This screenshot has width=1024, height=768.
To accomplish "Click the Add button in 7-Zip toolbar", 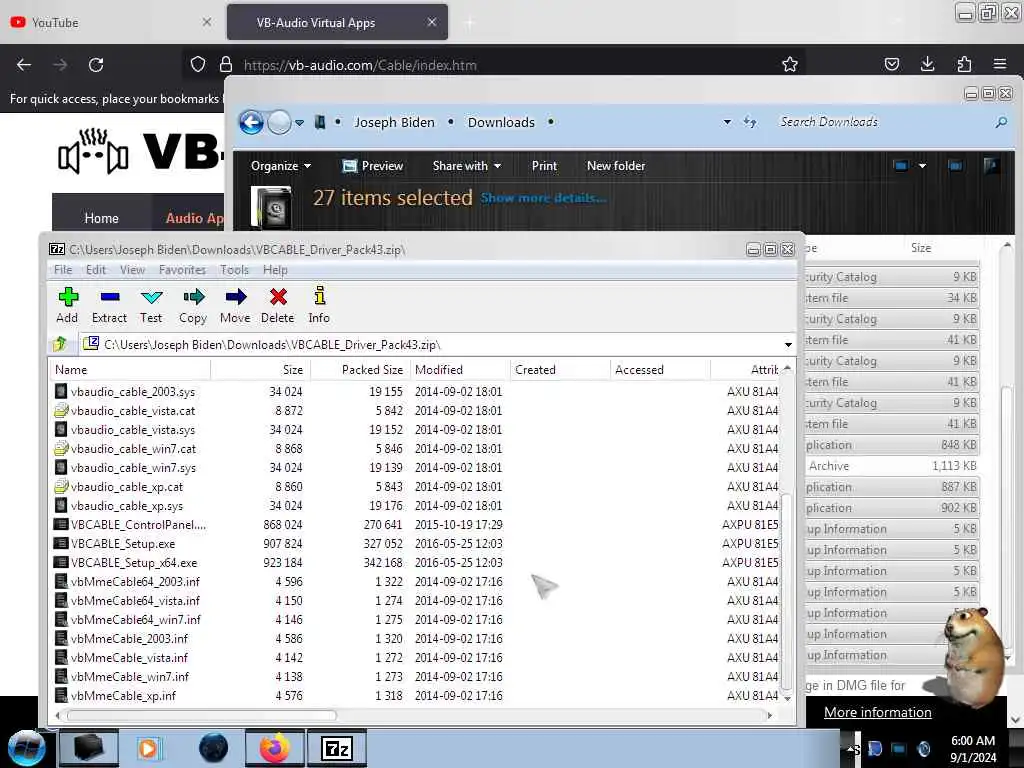I will click(67, 305).
